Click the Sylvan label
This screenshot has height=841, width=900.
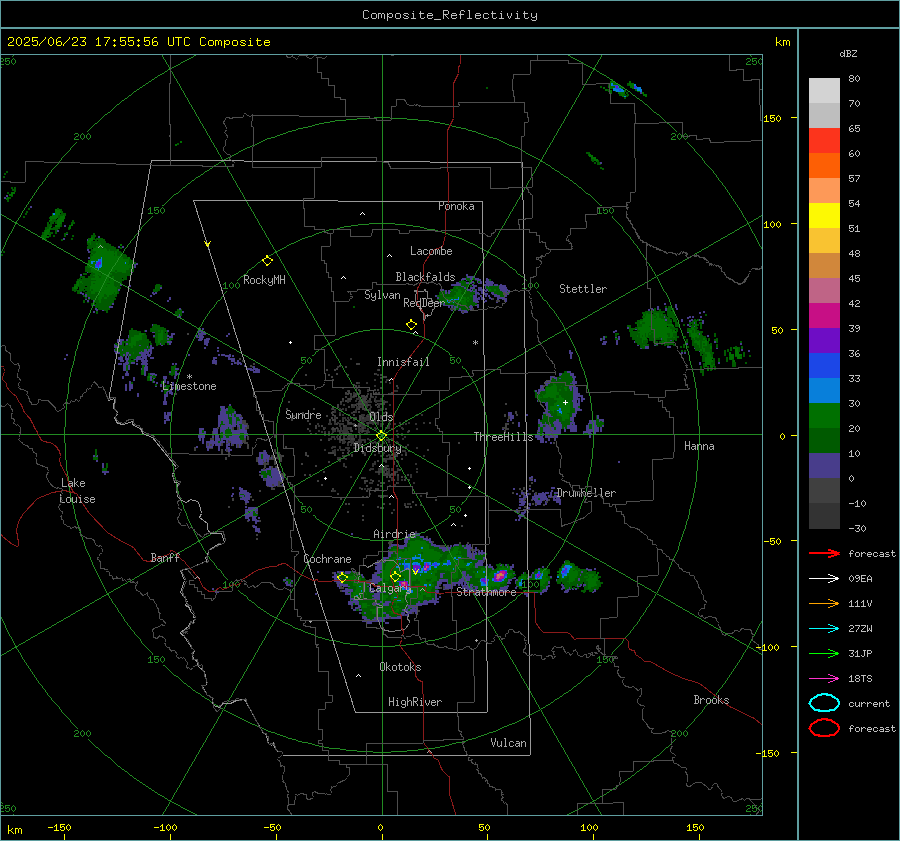(x=382, y=295)
